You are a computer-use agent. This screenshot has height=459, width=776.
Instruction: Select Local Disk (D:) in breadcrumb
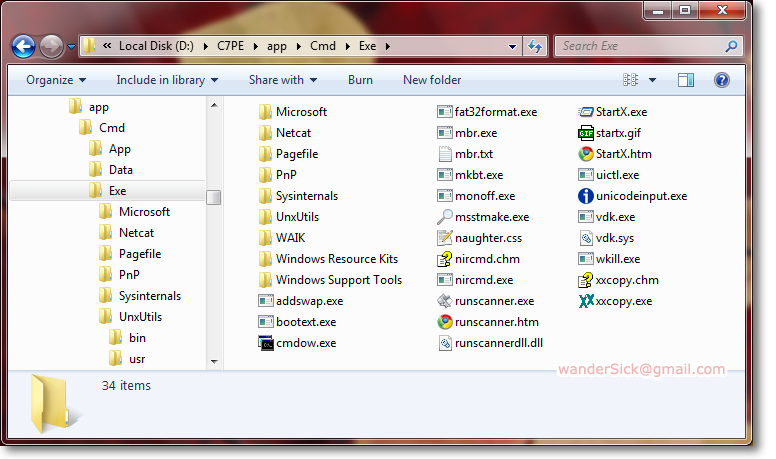coord(156,46)
